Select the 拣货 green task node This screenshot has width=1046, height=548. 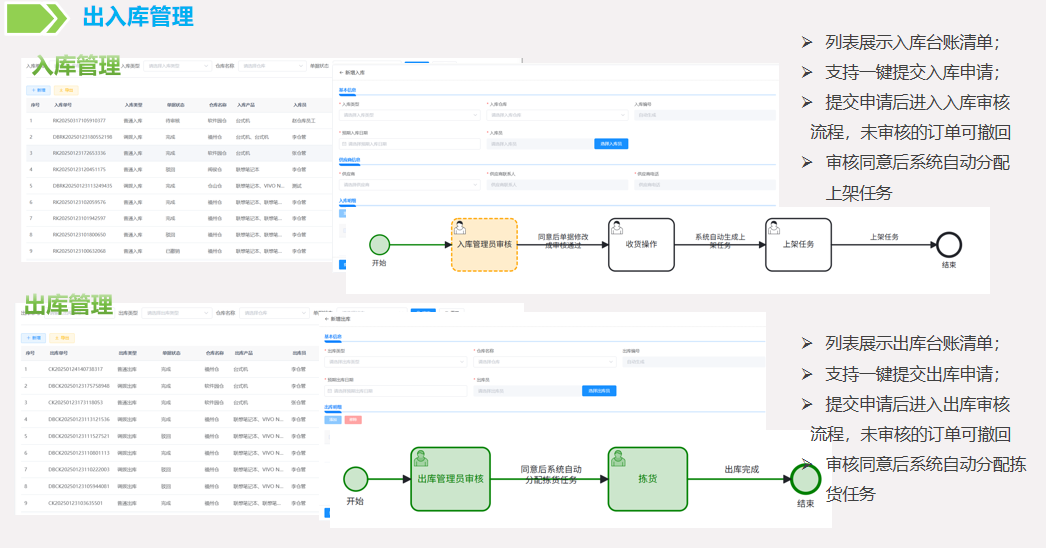click(x=647, y=479)
